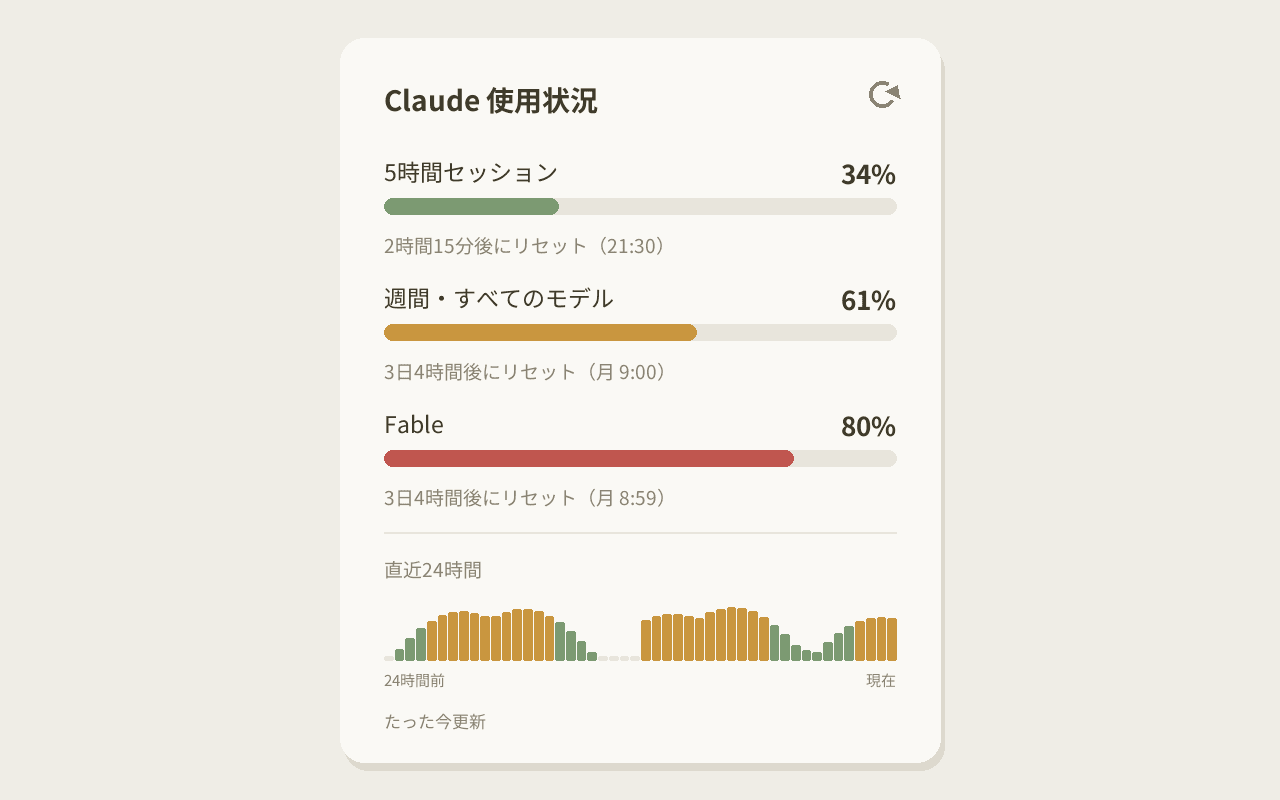Click the 24時間前 axis label
This screenshot has height=800, width=1280.
[x=414, y=681]
